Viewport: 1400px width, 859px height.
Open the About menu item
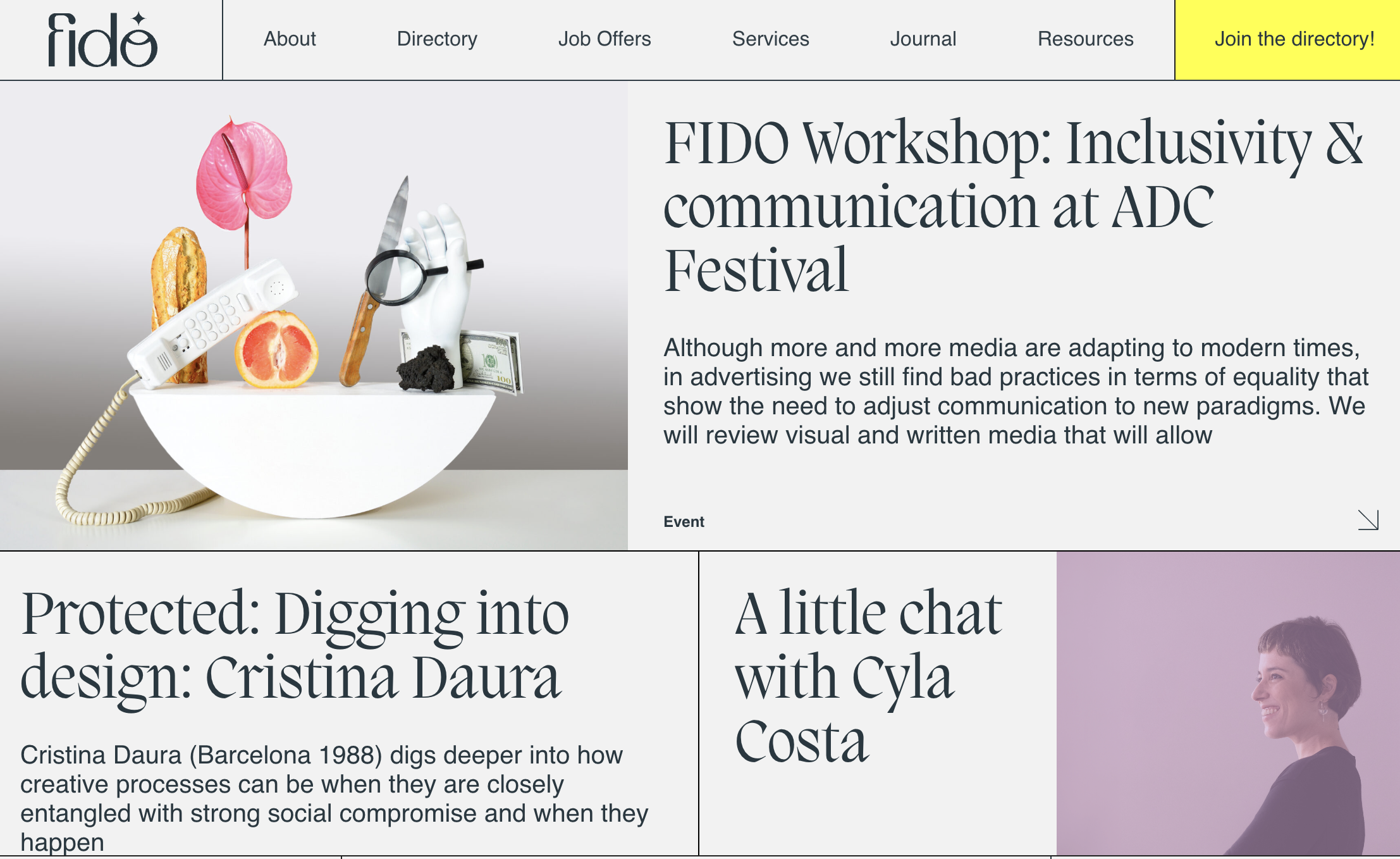click(x=290, y=39)
